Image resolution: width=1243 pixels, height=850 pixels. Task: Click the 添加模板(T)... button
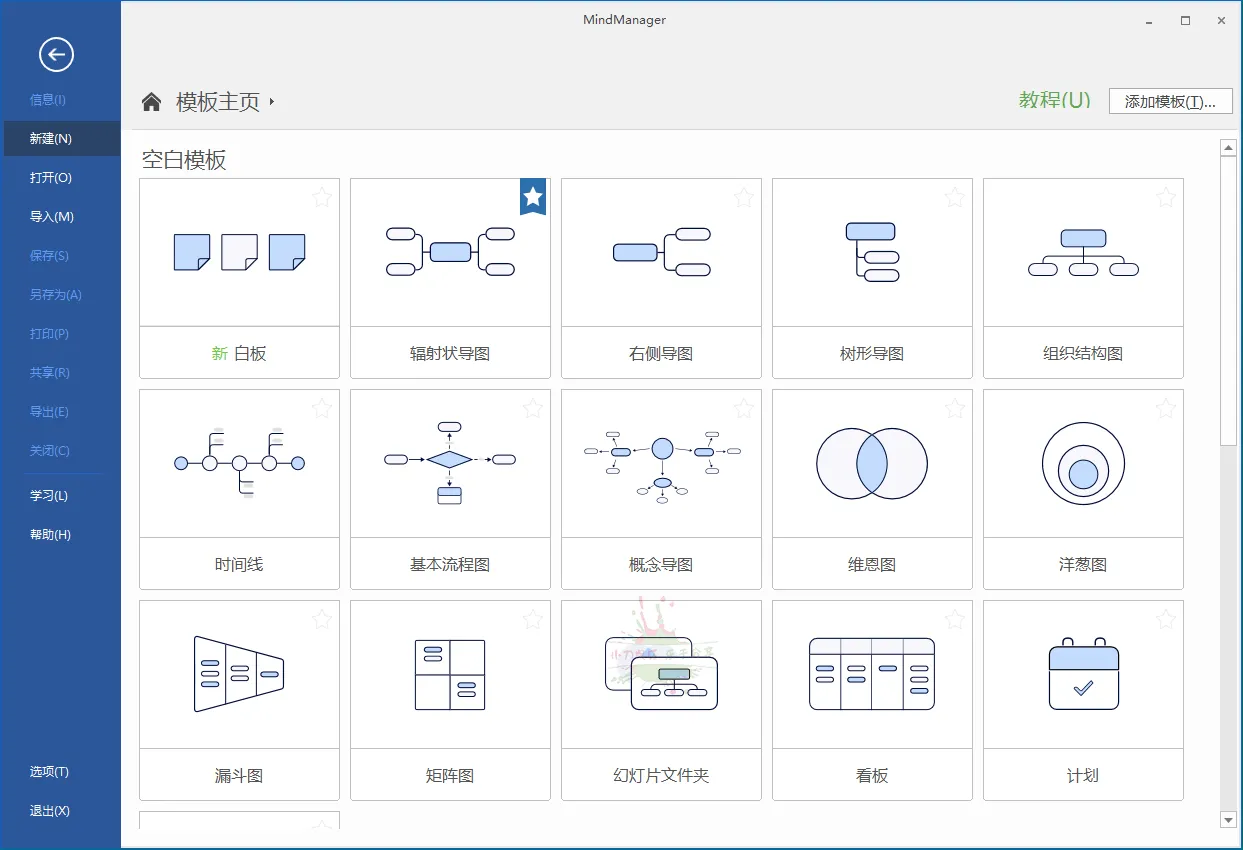[x=1170, y=100]
